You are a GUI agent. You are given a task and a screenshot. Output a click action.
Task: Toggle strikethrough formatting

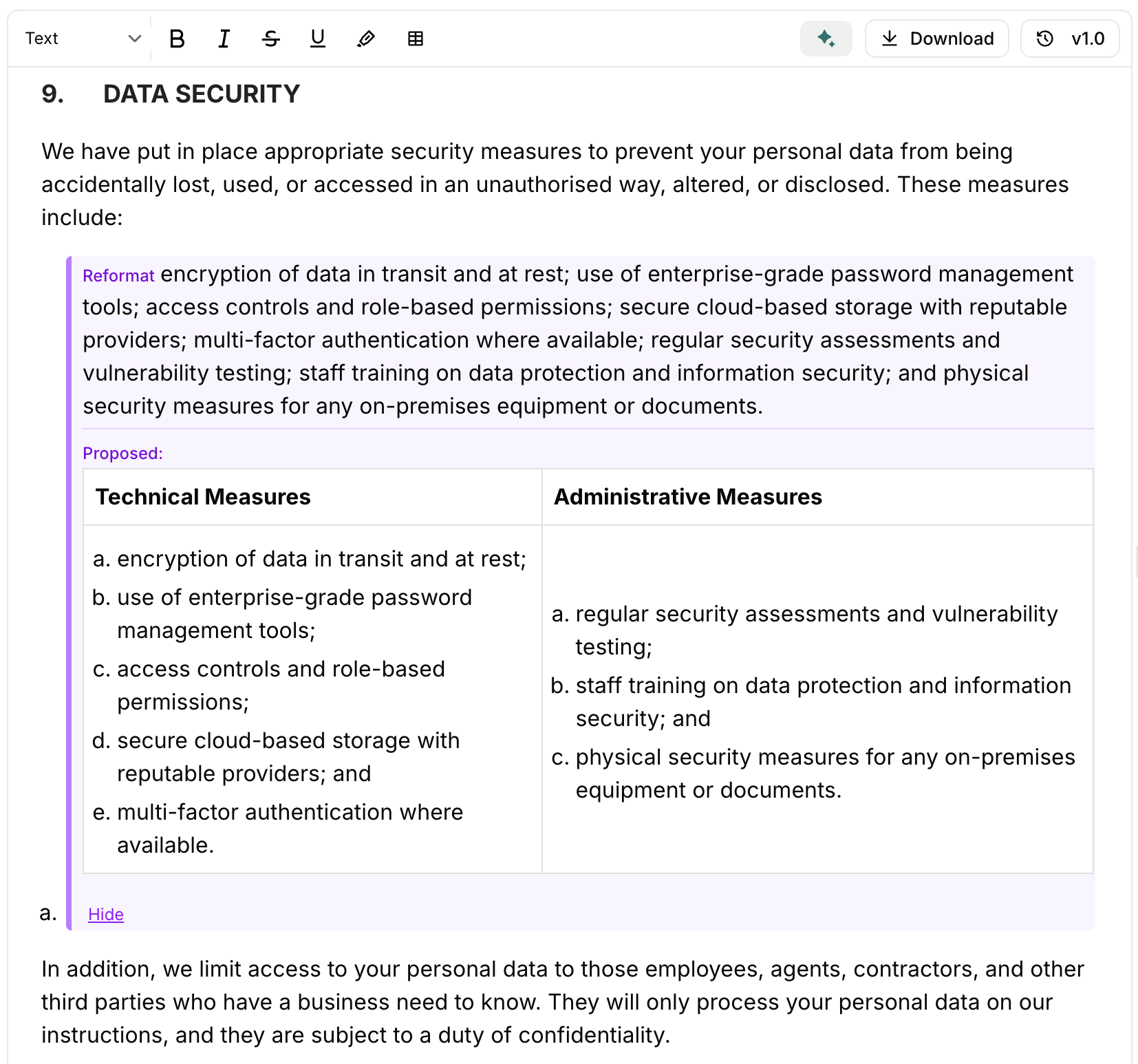tap(271, 39)
